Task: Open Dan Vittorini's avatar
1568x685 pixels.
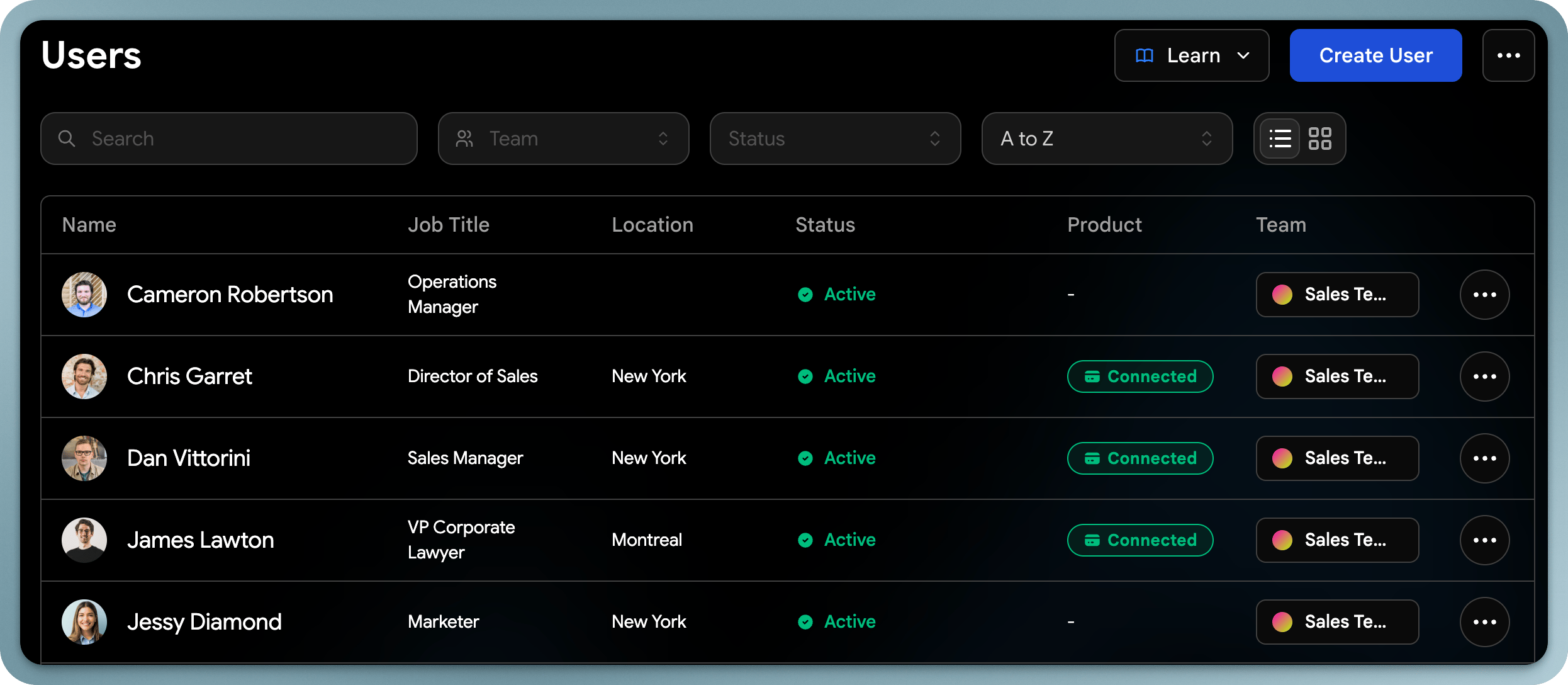Action: [84, 458]
